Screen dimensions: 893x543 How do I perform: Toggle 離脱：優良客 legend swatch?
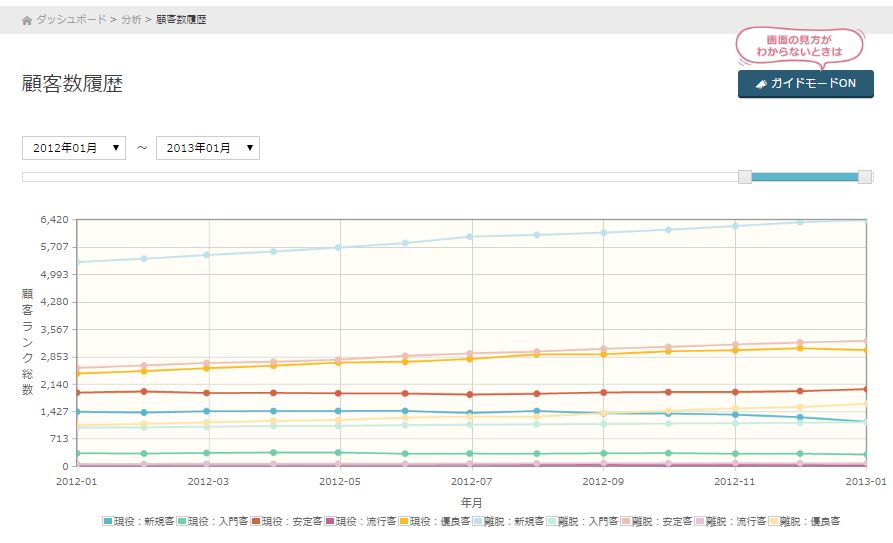tap(774, 521)
